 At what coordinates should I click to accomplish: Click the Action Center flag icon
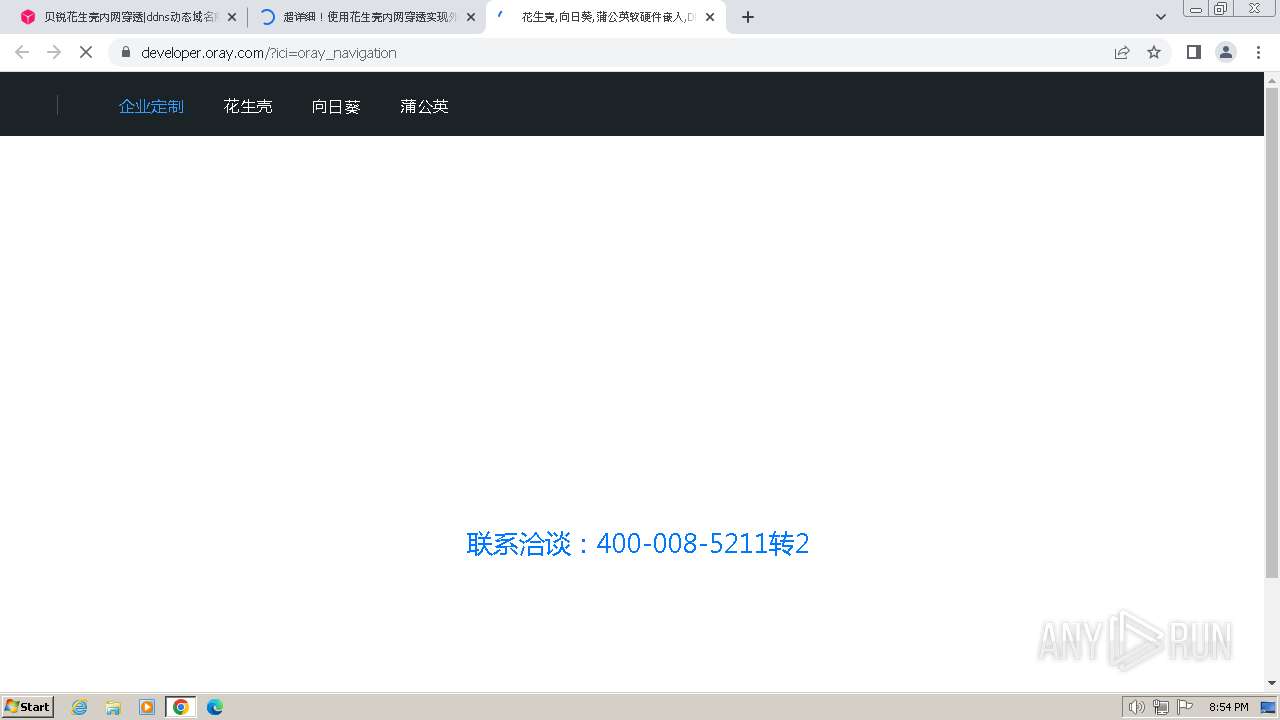[x=1185, y=707]
